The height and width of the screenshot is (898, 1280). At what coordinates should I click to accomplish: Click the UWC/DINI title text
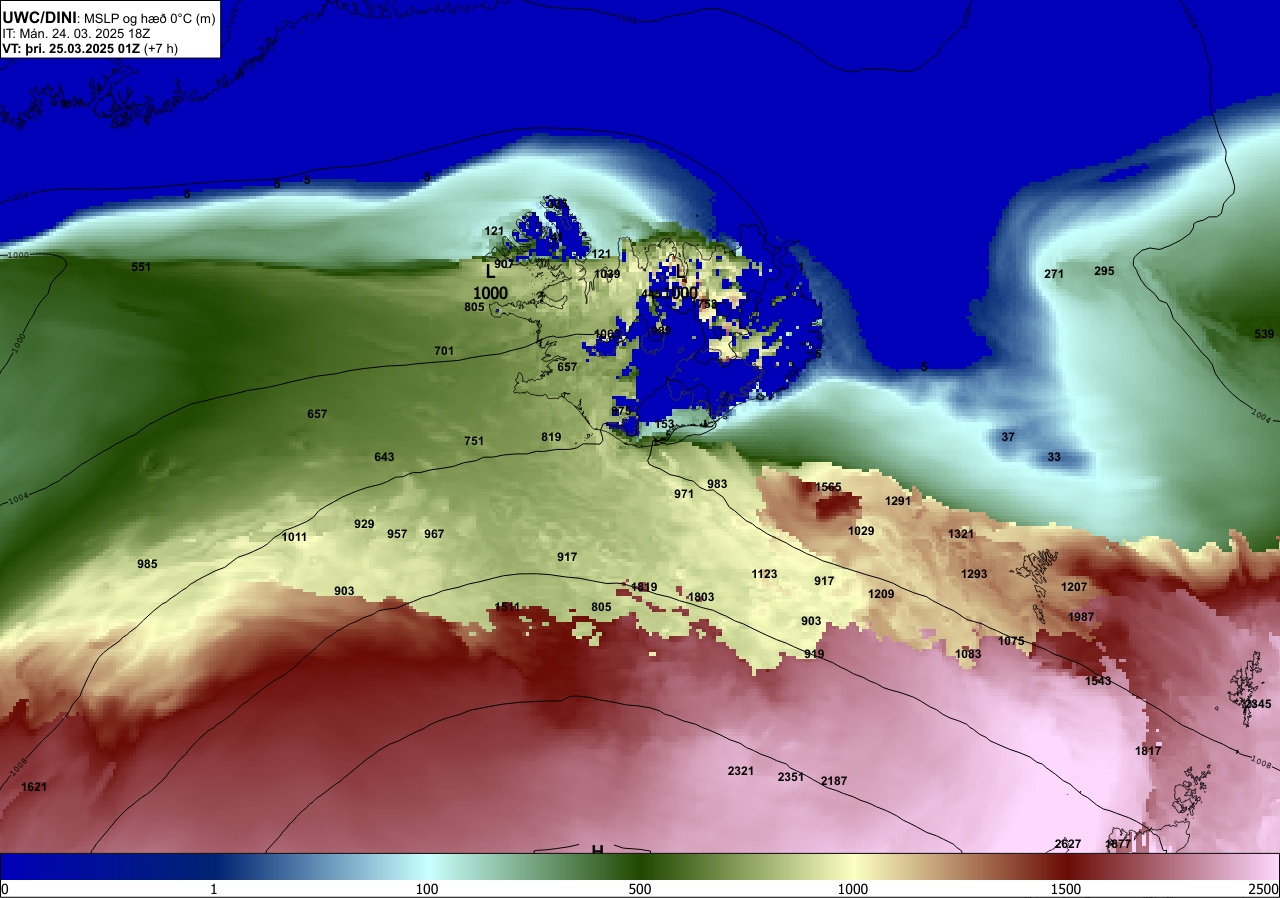(39, 16)
